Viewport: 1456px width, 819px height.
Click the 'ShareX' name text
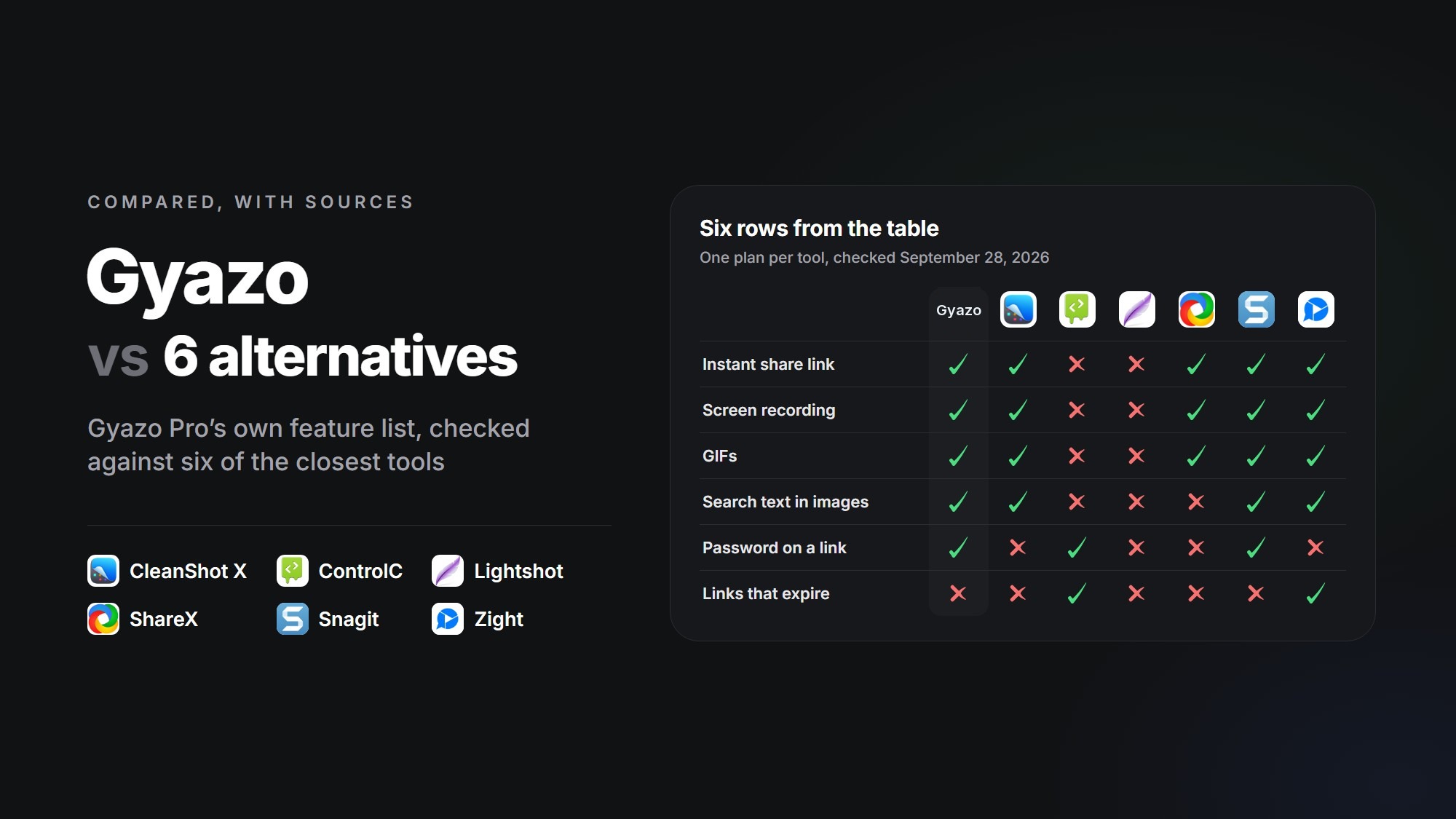[164, 620]
